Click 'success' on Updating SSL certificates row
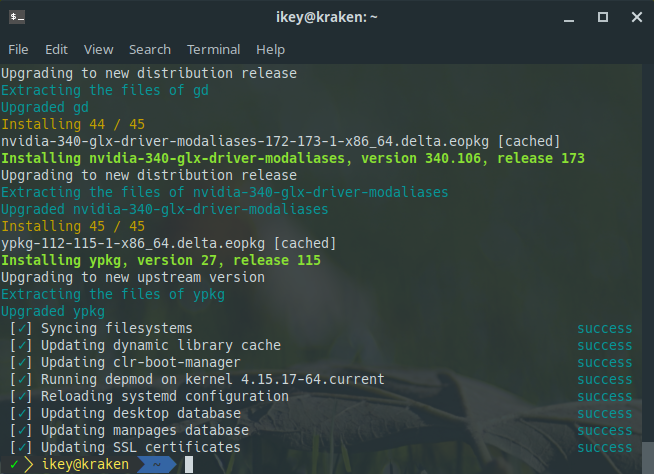654x474 pixels. pyautogui.click(x=605, y=448)
